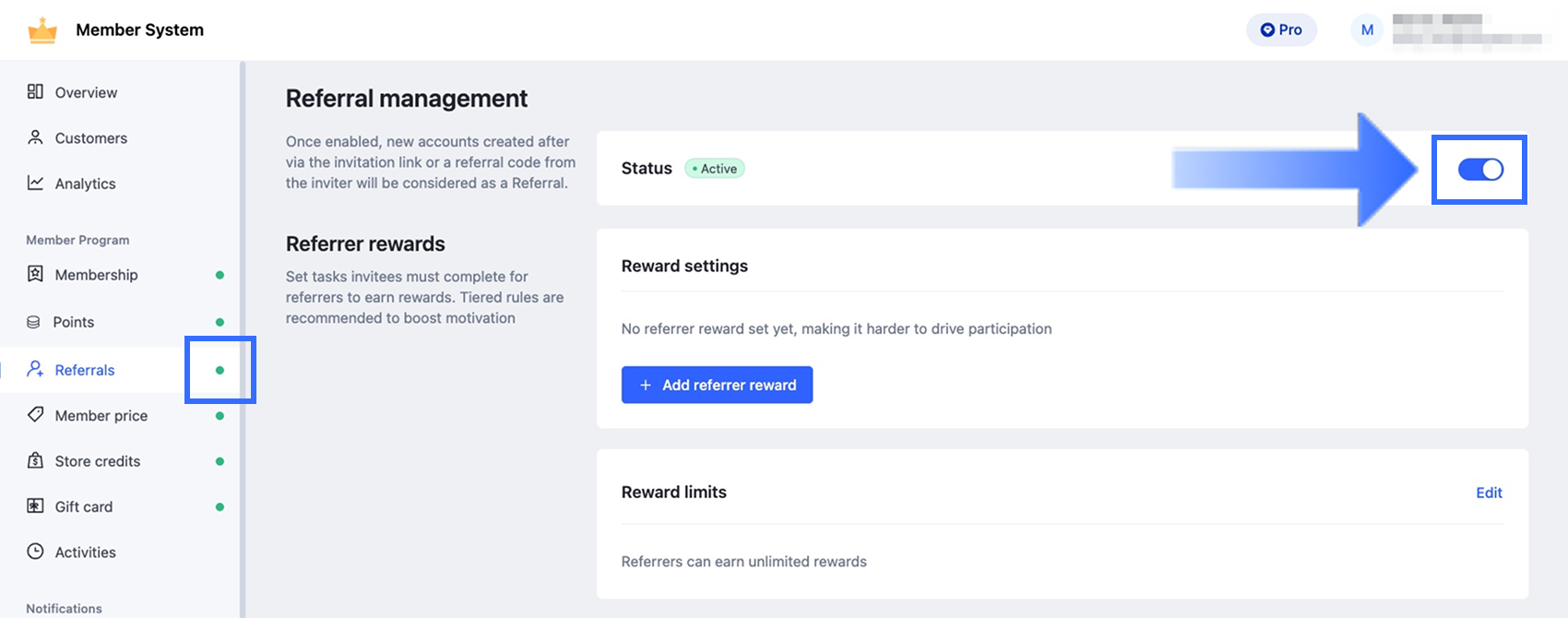Screen dimensions: 1568x618
Task: Click the M user avatar
Action: [1367, 30]
